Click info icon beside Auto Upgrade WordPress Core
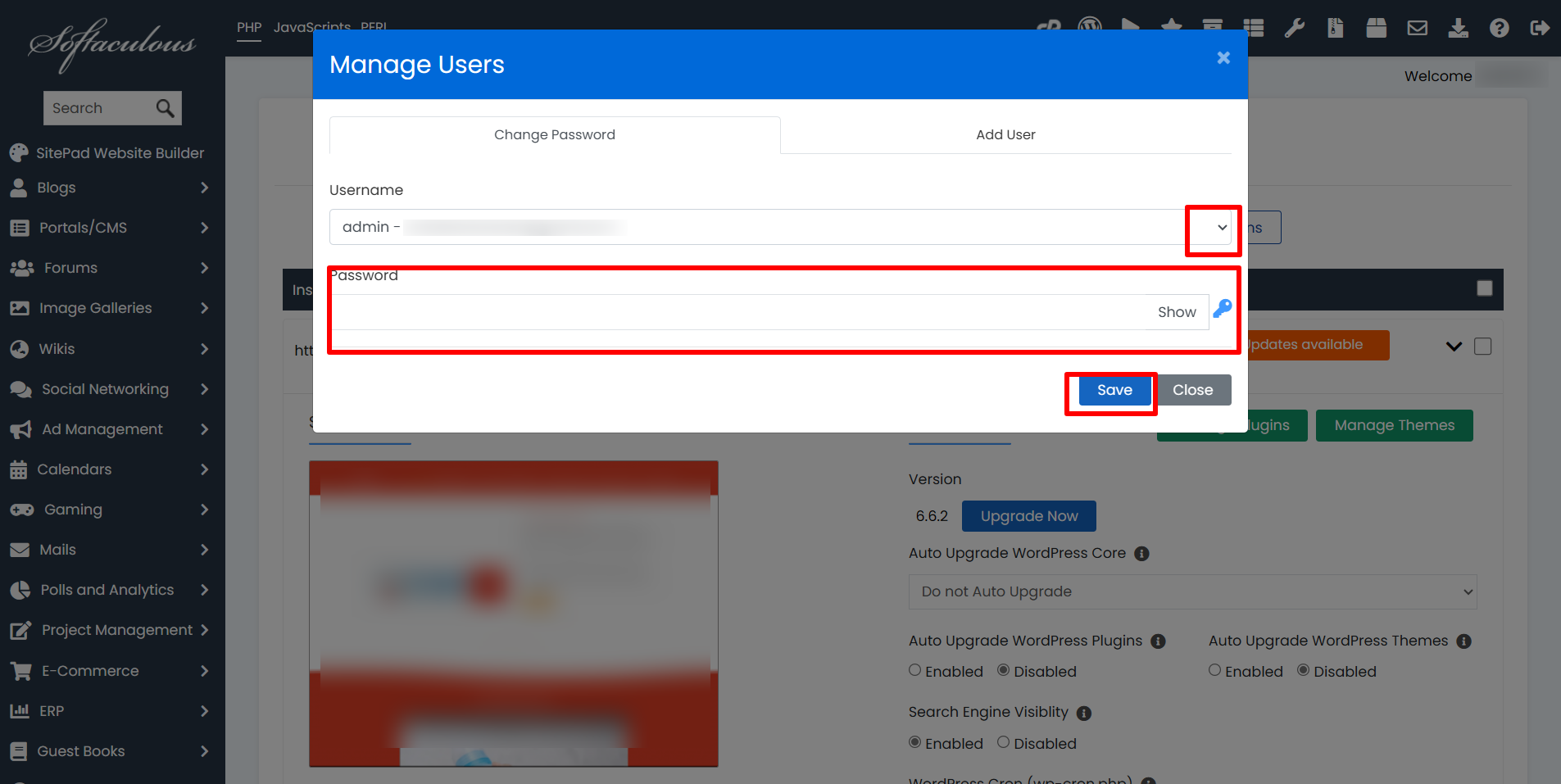 tap(1141, 554)
